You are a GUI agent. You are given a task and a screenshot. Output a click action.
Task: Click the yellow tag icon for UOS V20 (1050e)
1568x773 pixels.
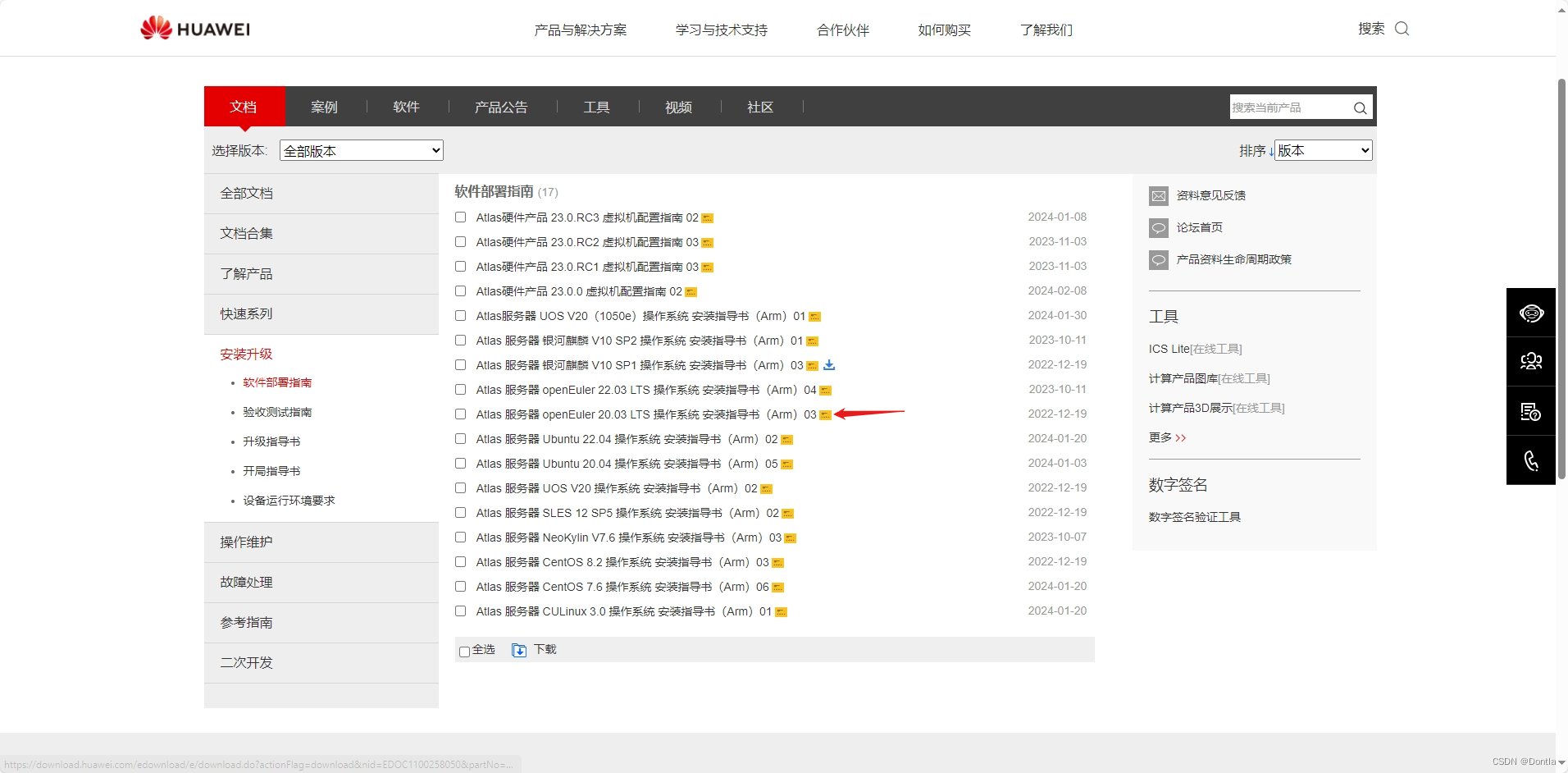tap(815, 317)
